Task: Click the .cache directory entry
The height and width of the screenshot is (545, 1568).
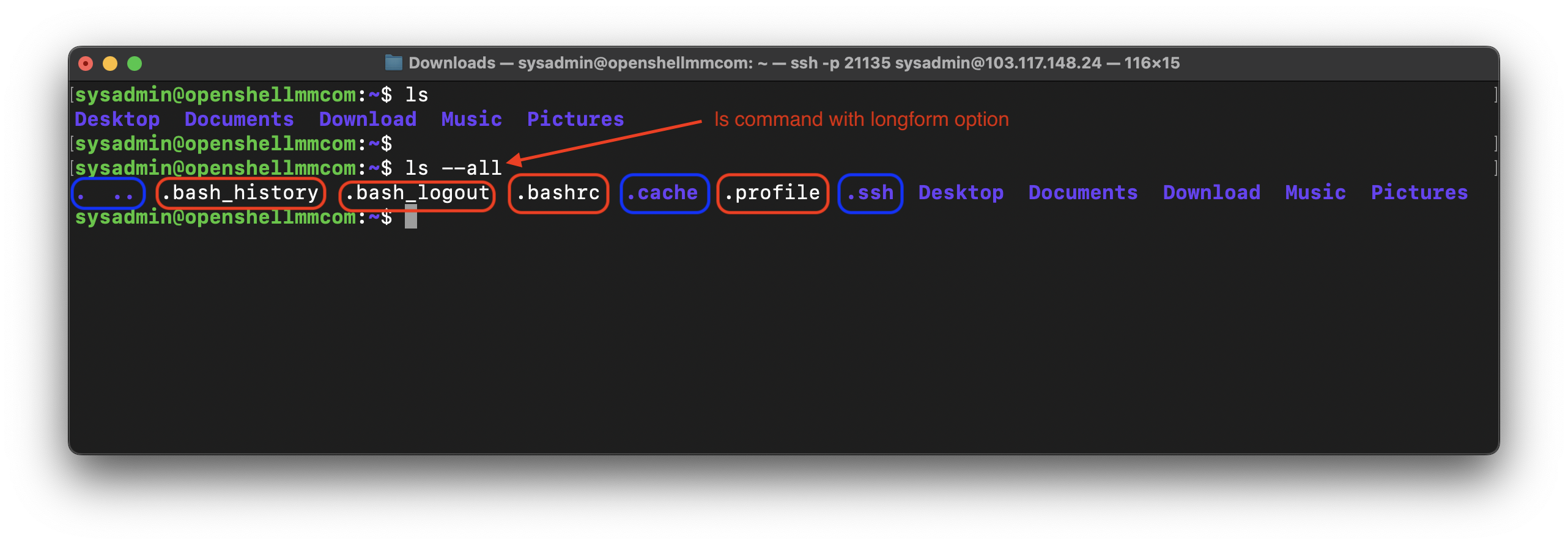Action: click(x=664, y=193)
